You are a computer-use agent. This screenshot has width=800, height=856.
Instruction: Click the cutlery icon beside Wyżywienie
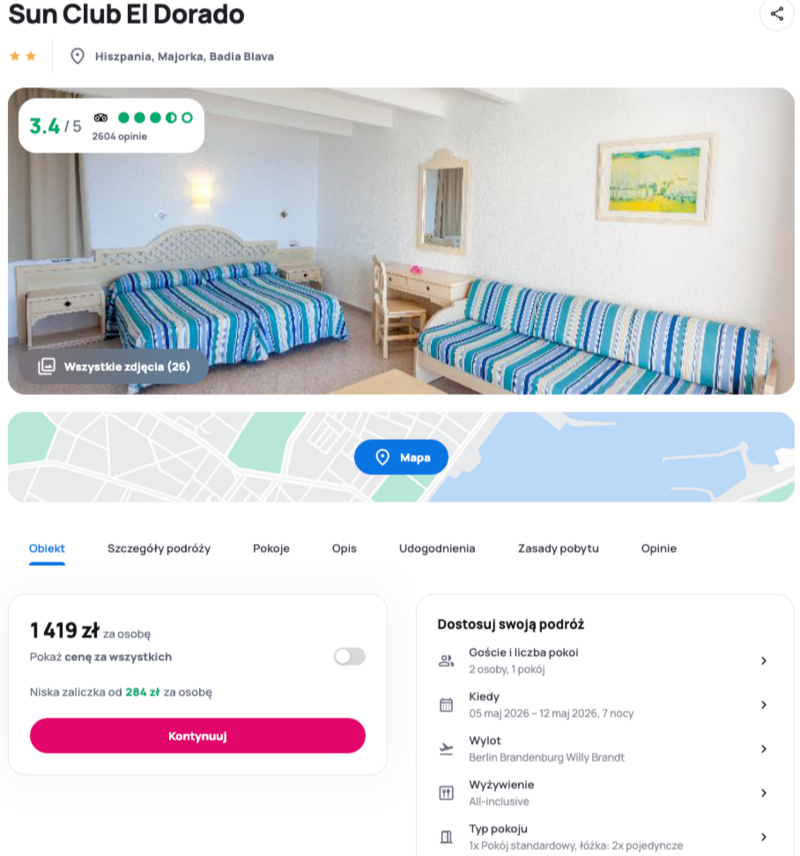(x=446, y=793)
